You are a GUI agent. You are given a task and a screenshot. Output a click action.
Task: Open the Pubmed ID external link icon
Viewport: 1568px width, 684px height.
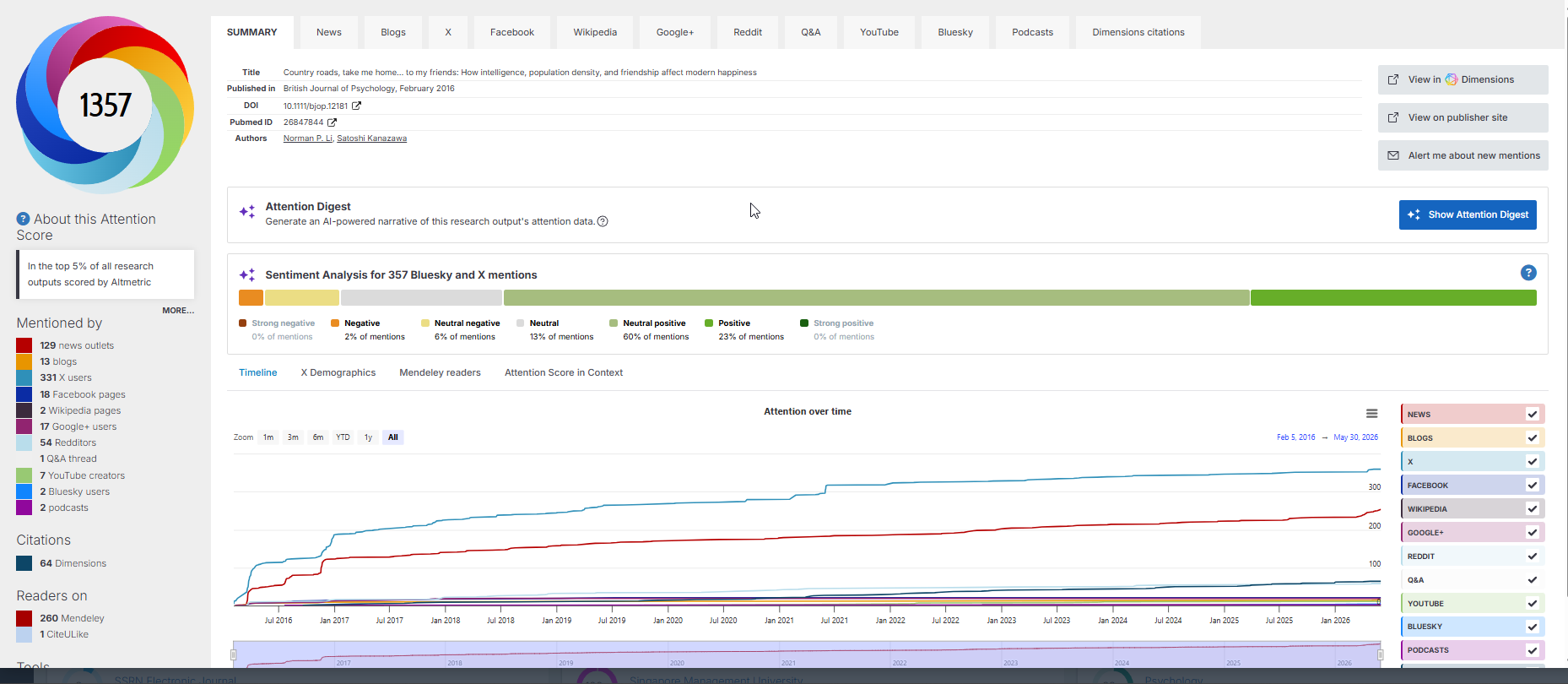pyautogui.click(x=332, y=122)
